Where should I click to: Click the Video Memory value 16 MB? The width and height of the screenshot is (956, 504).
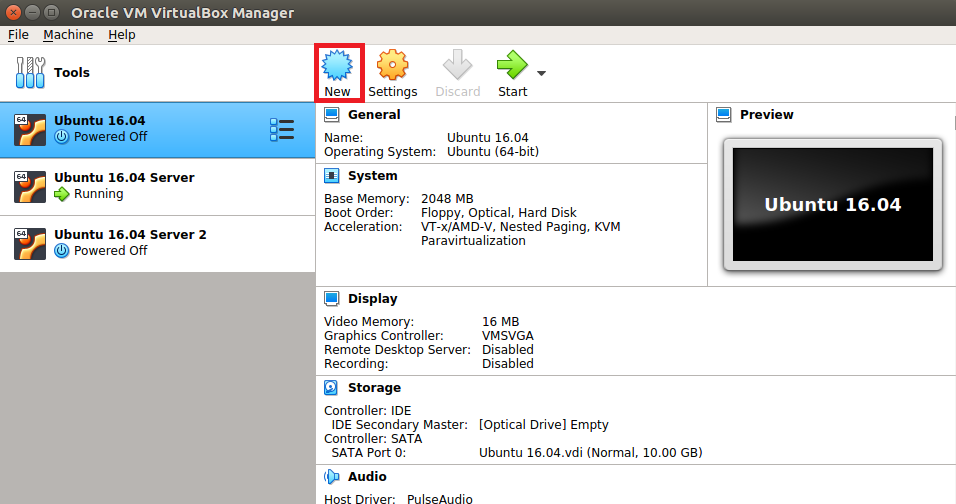point(501,322)
